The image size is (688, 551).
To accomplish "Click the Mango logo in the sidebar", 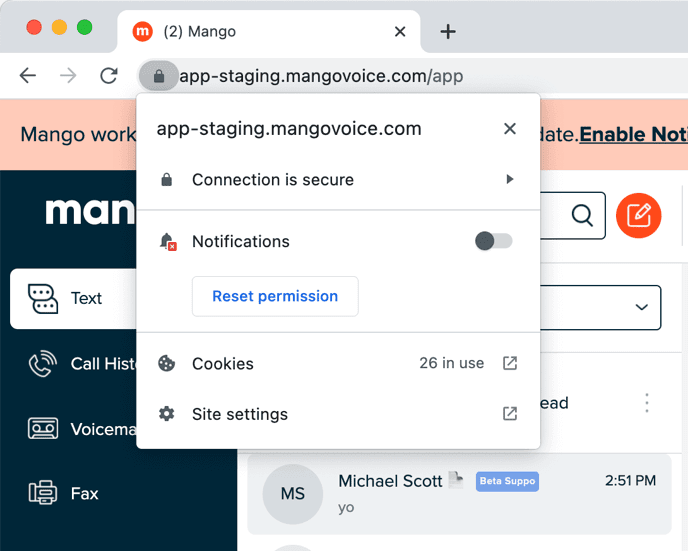I will click(x=90, y=211).
